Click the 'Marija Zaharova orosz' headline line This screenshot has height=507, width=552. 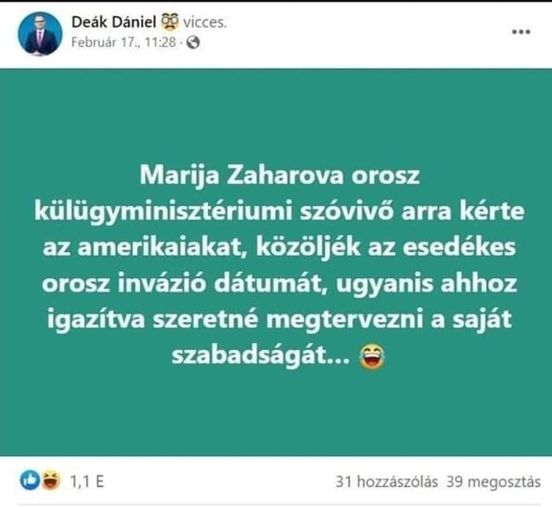pos(280,175)
